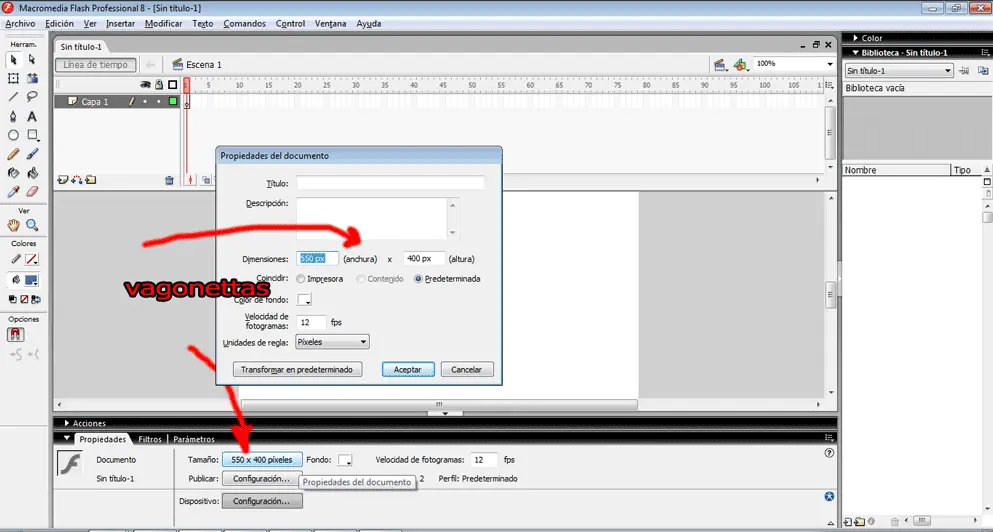Image resolution: width=993 pixels, height=532 pixels.
Task: Open the Insertar menu
Action: point(120,23)
